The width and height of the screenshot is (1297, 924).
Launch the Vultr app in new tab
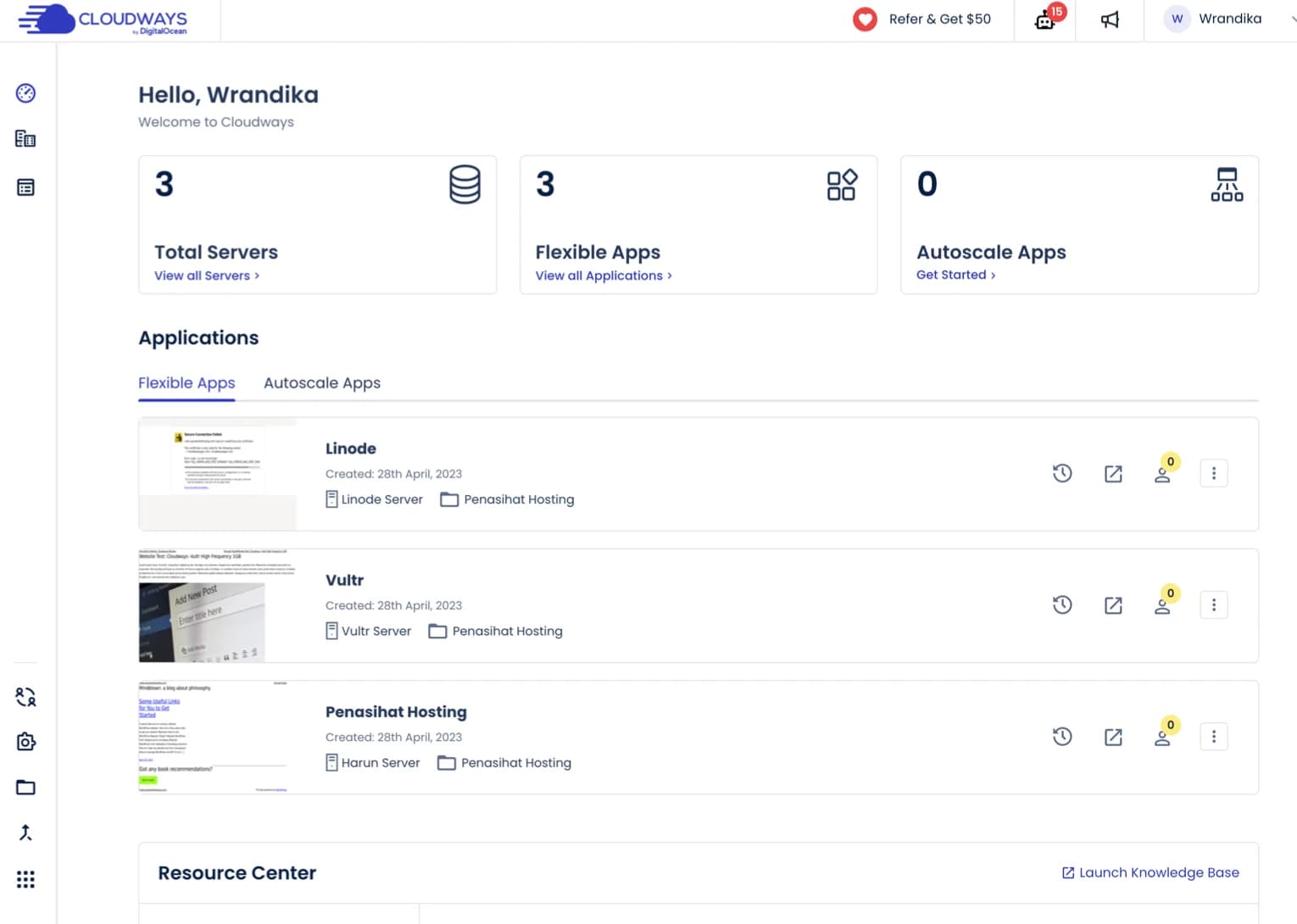click(x=1113, y=604)
